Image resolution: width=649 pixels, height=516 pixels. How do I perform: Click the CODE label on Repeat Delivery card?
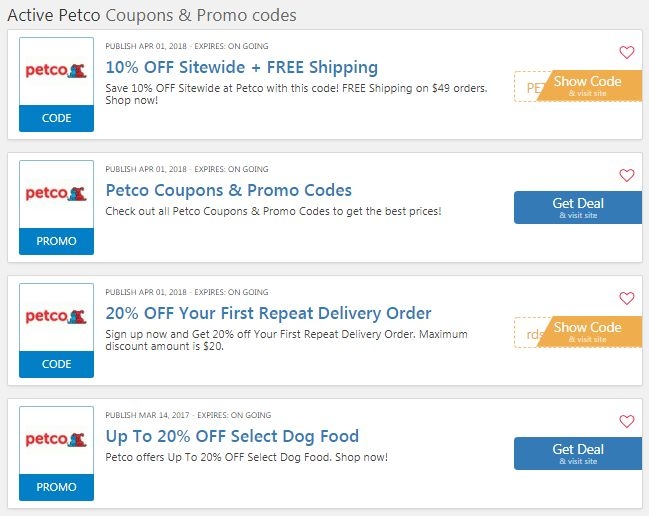point(57,364)
